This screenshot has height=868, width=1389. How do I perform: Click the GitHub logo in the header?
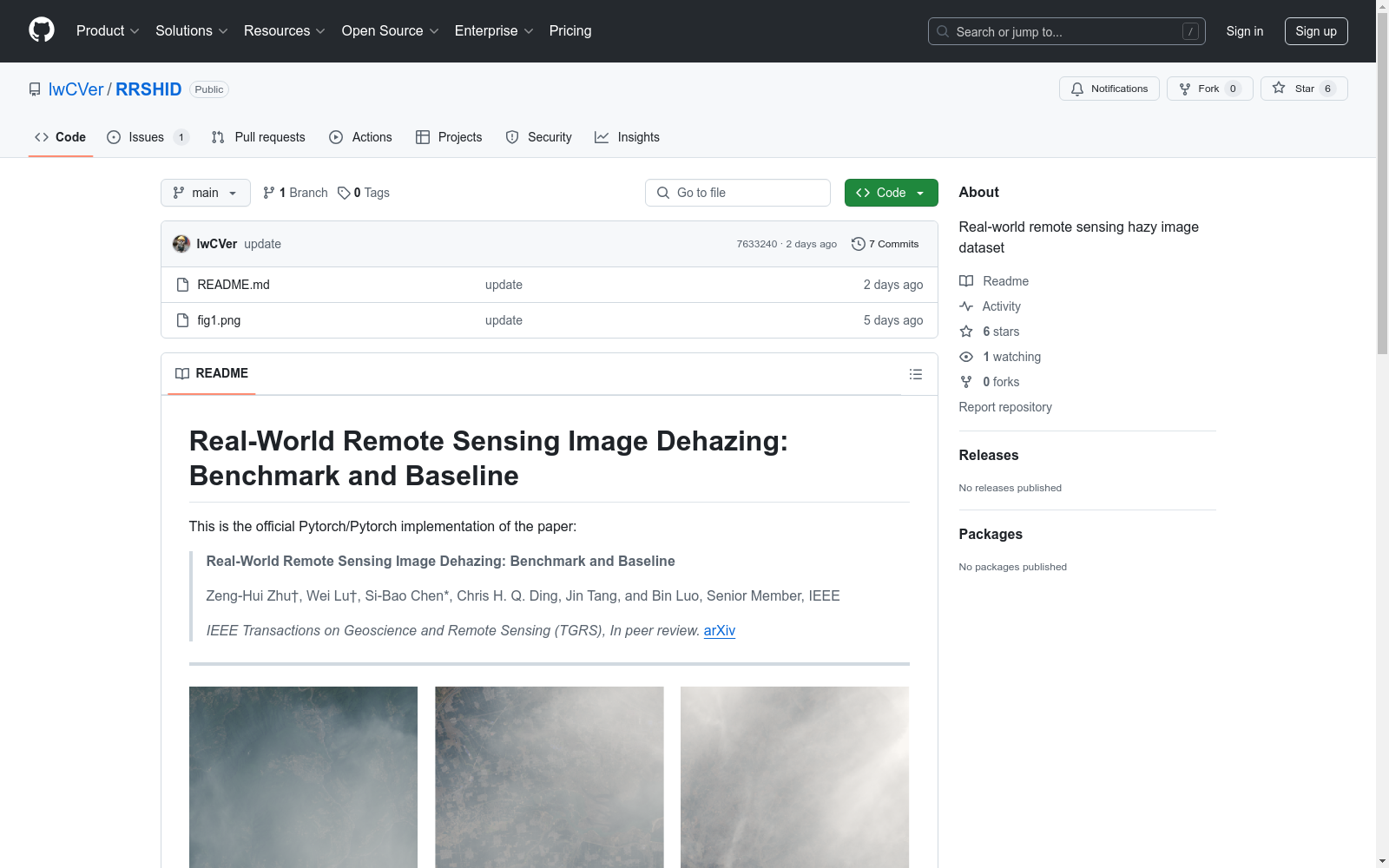tap(41, 30)
